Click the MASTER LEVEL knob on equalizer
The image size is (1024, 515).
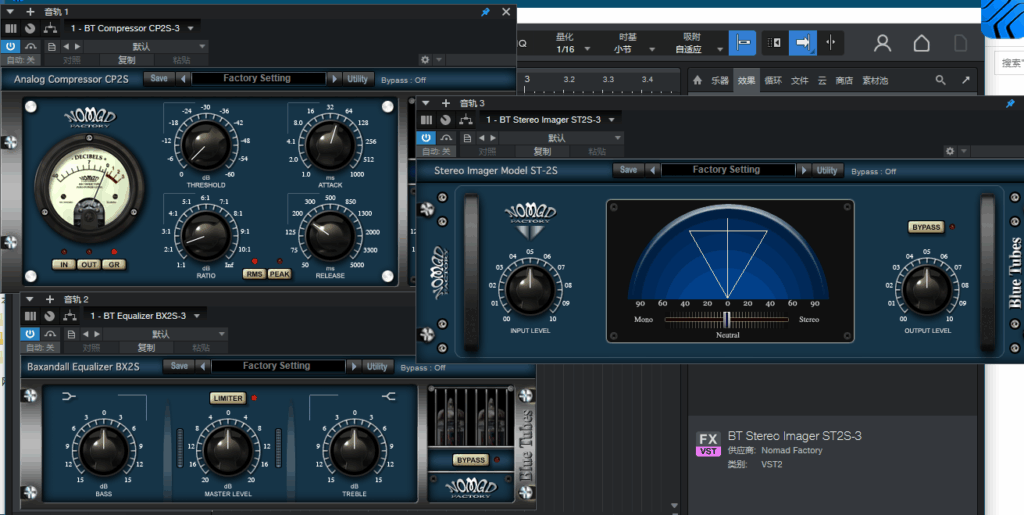228,451
